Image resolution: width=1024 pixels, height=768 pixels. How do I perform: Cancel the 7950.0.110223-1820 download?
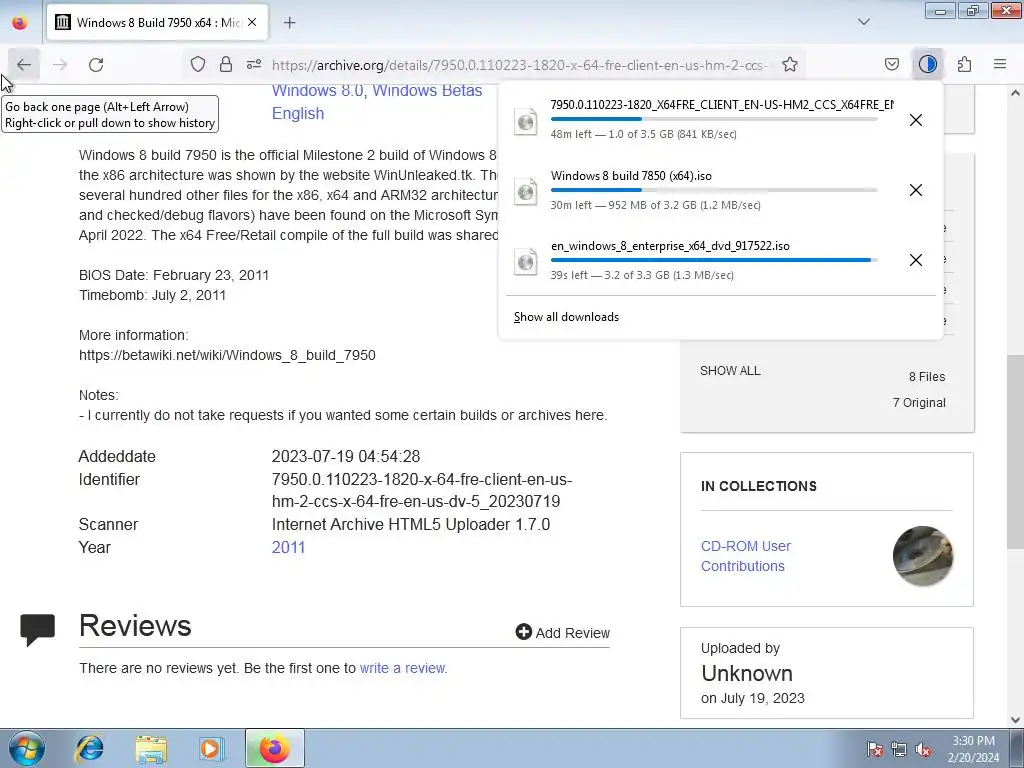point(916,120)
